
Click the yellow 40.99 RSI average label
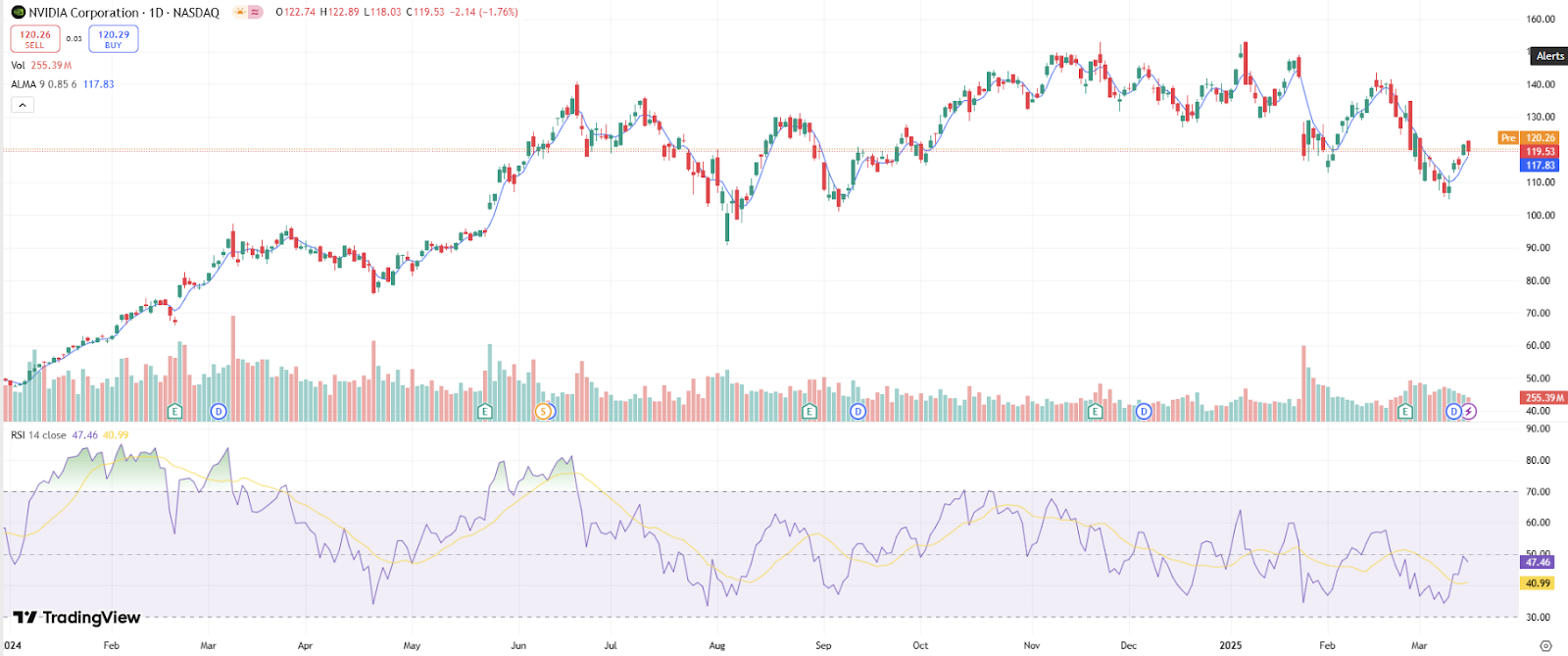pyautogui.click(x=1538, y=583)
